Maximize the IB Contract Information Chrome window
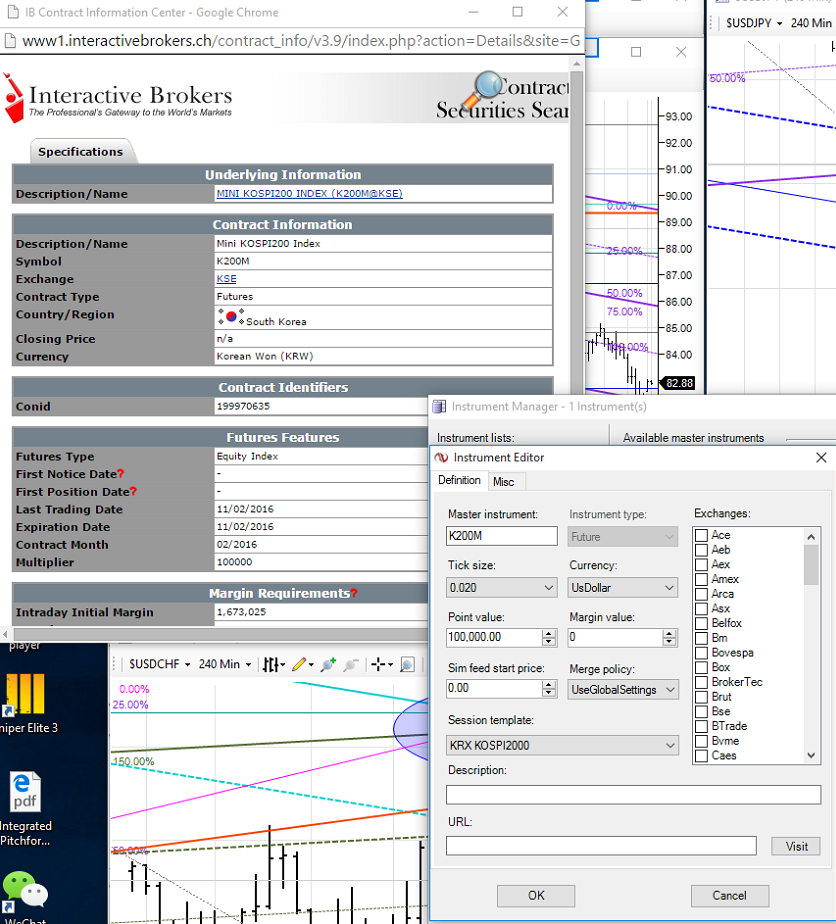 (517, 12)
